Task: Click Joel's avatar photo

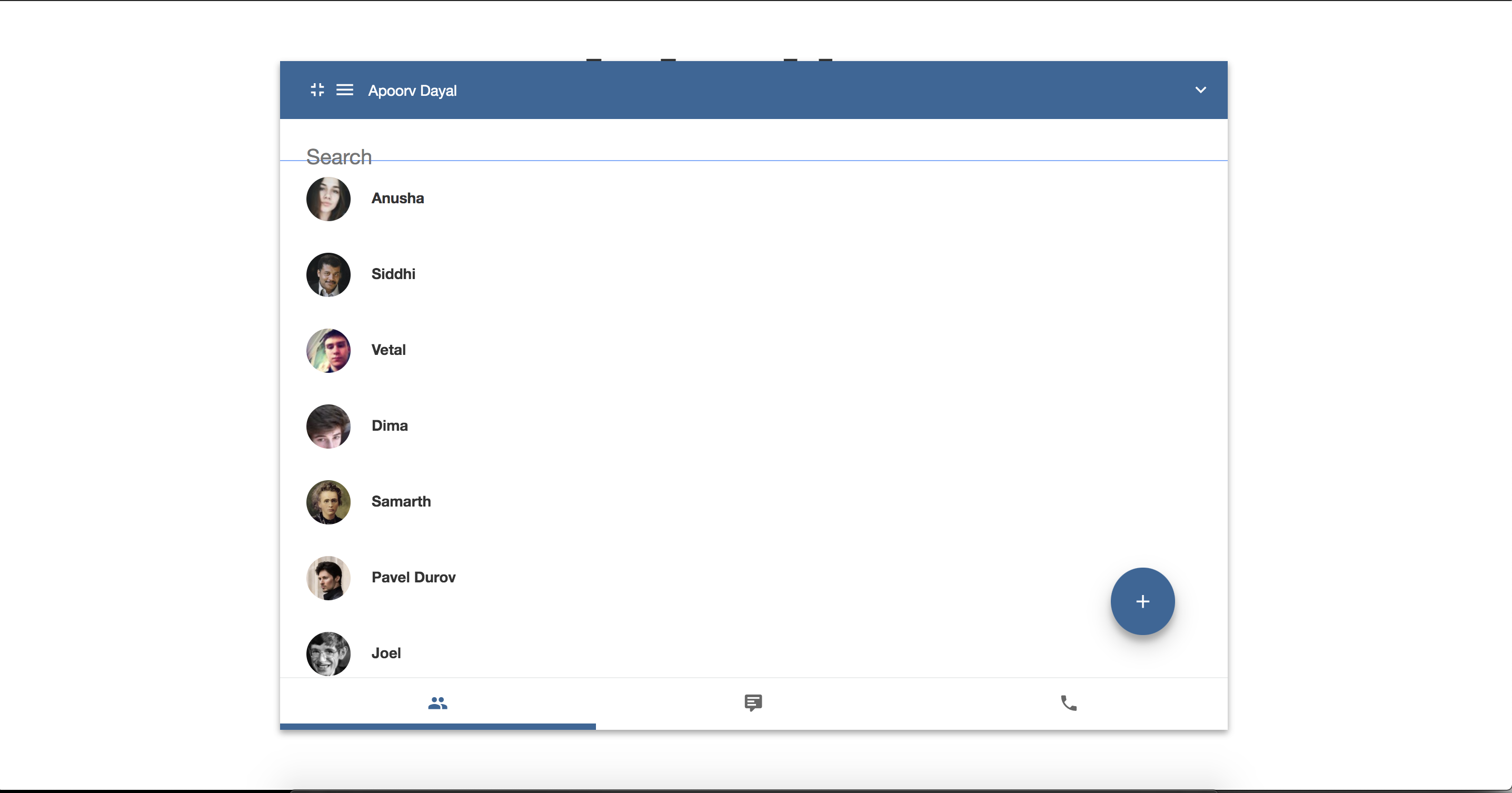Action: 328,653
